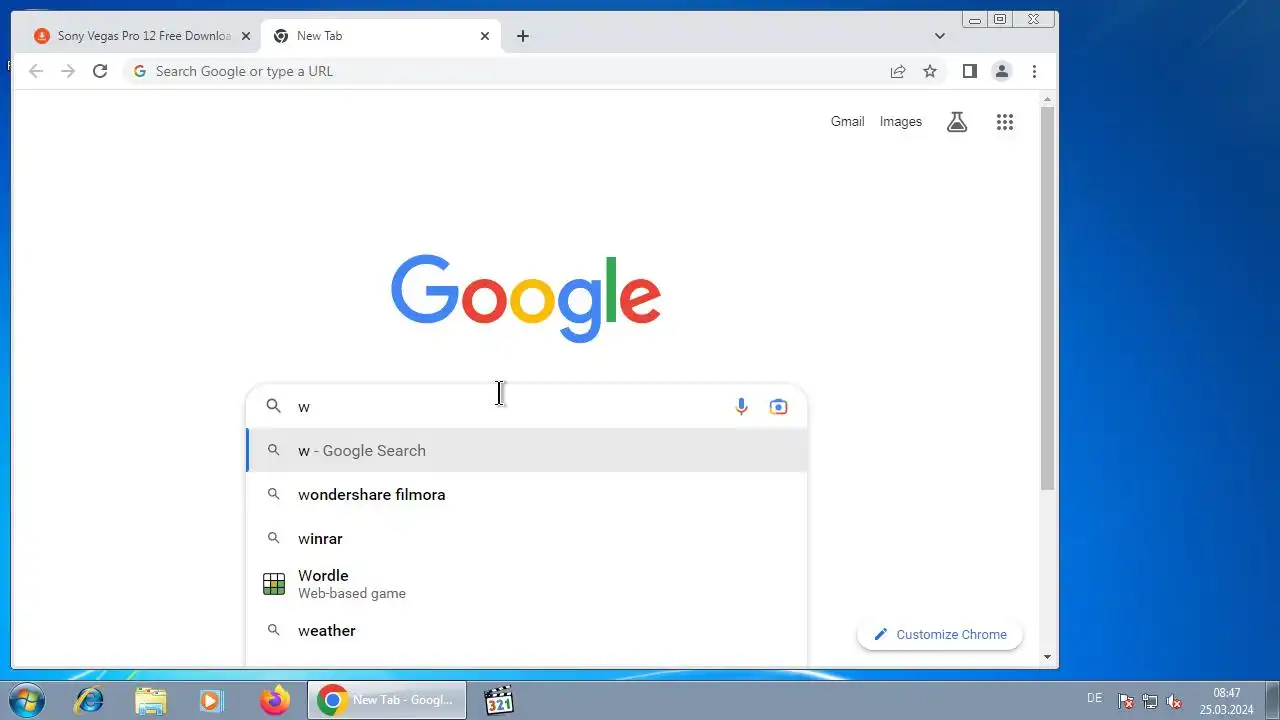Select the Chrome New Tab taskbar button
The width and height of the screenshot is (1280, 720).
tap(387, 700)
